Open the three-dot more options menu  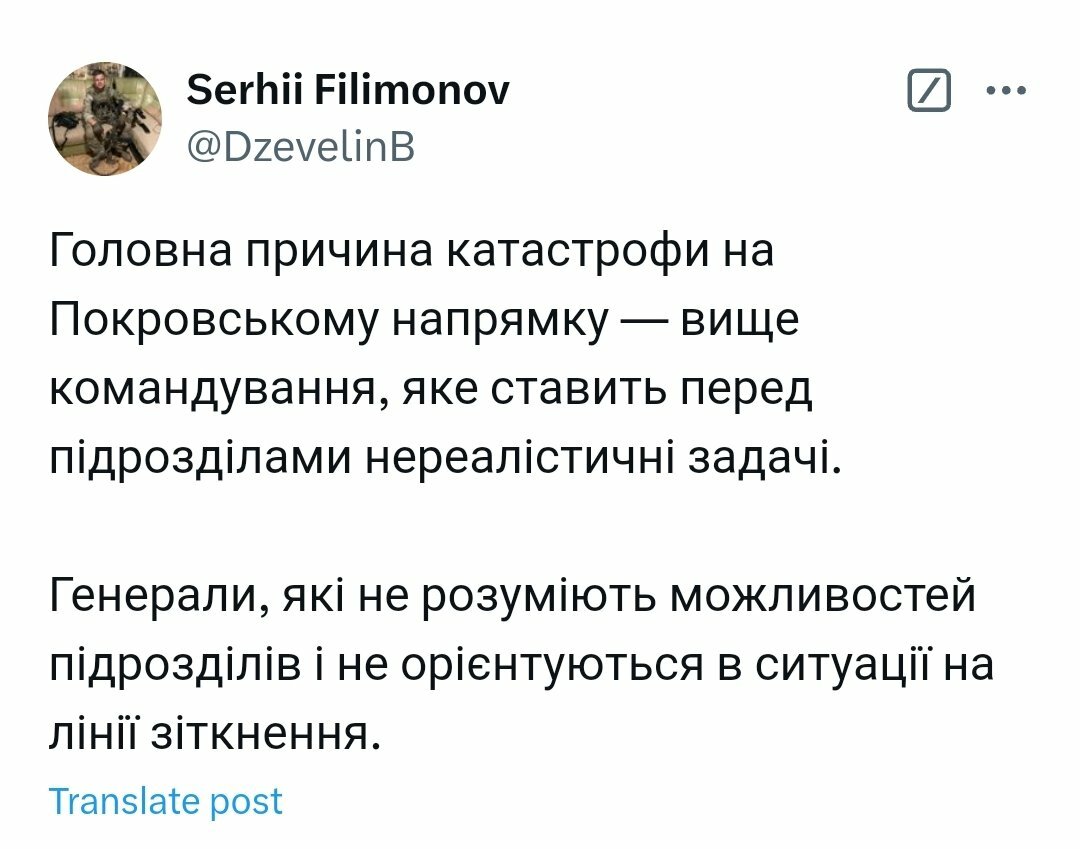1006,90
